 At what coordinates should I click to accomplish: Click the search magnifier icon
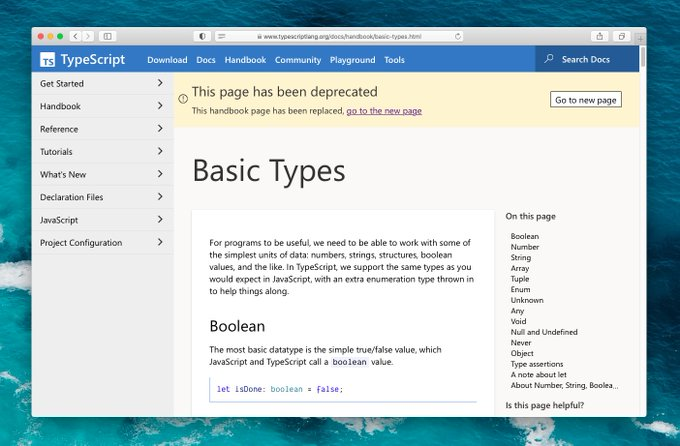coord(549,59)
